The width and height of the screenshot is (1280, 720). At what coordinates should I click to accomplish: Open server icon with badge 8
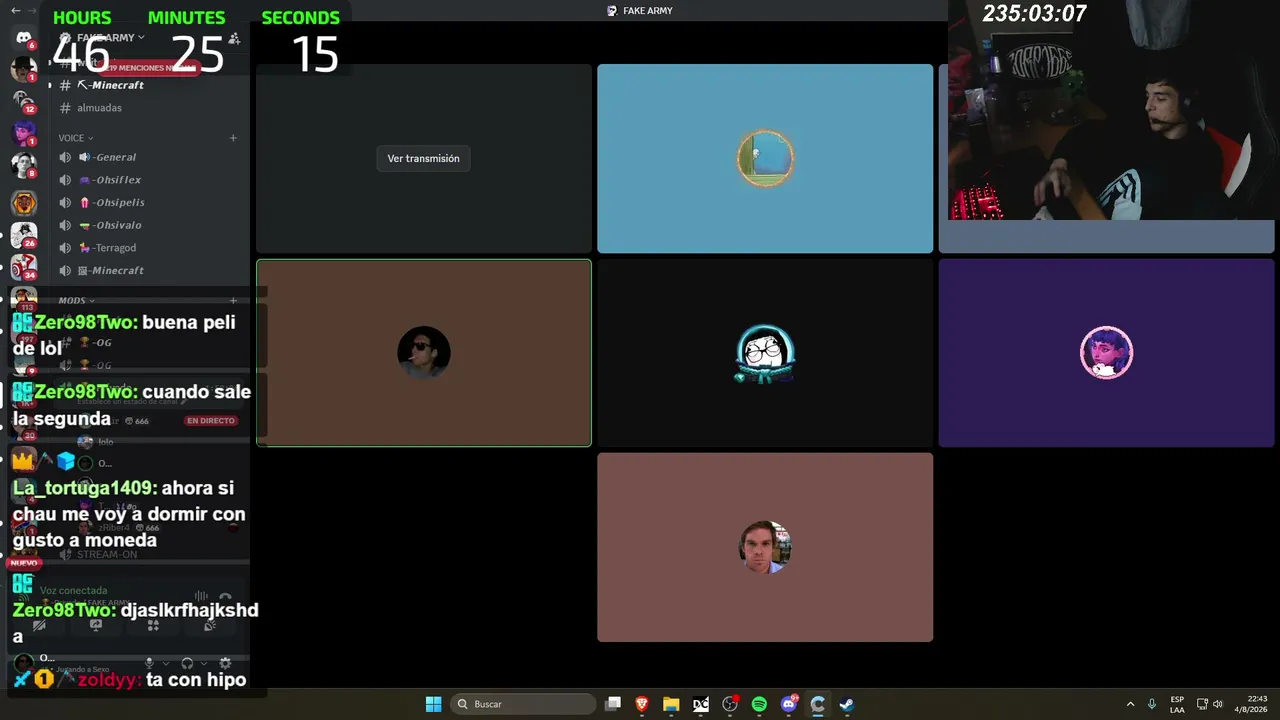coord(23,165)
